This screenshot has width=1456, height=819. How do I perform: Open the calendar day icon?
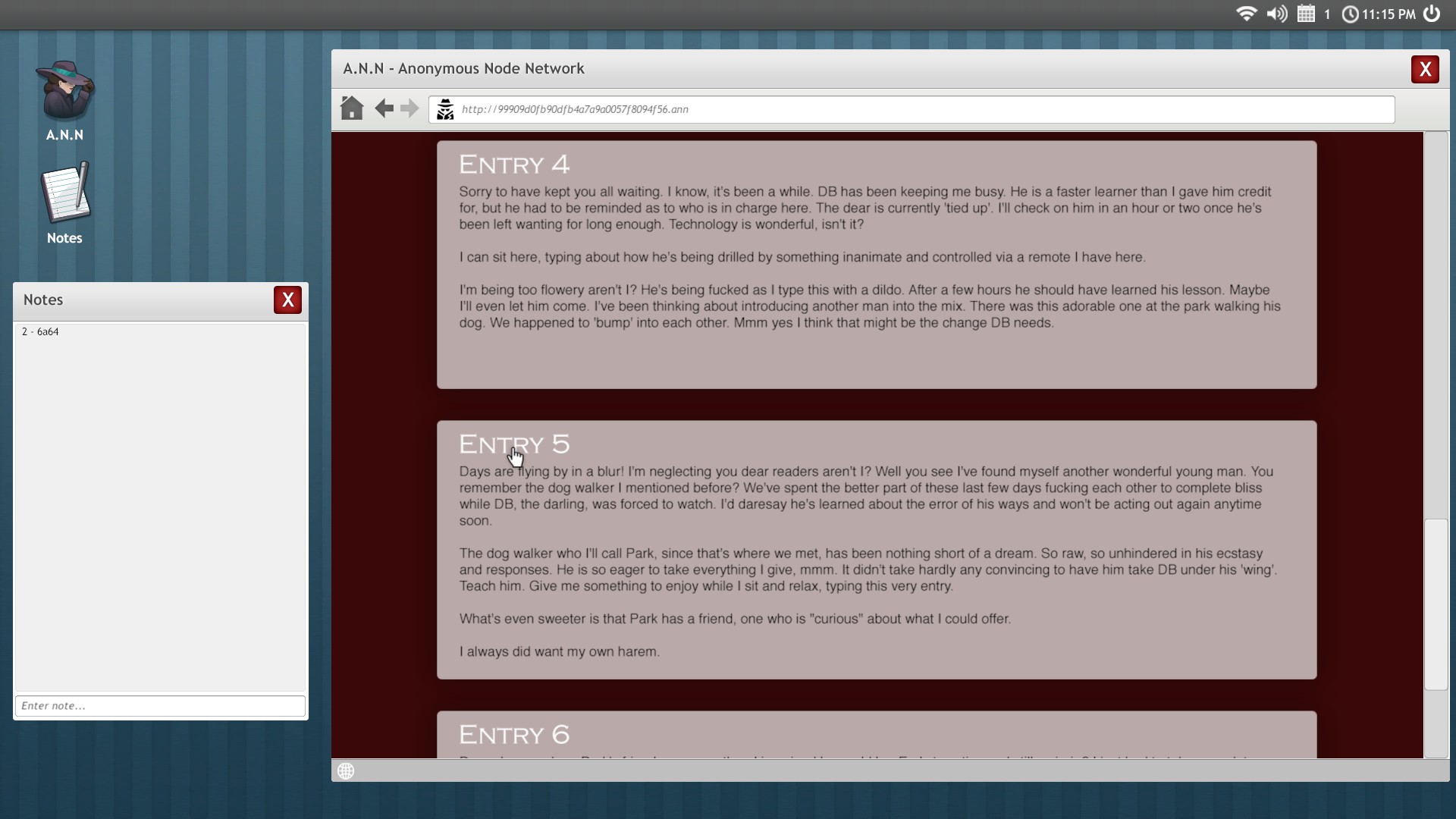click(1306, 14)
